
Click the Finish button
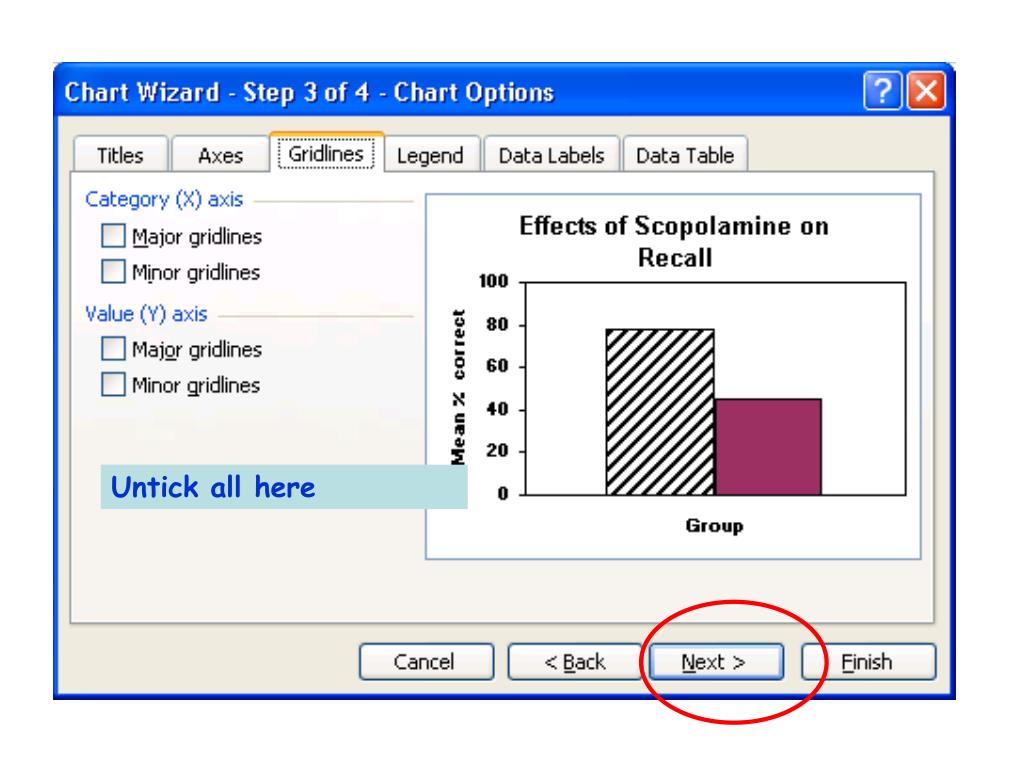point(869,662)
